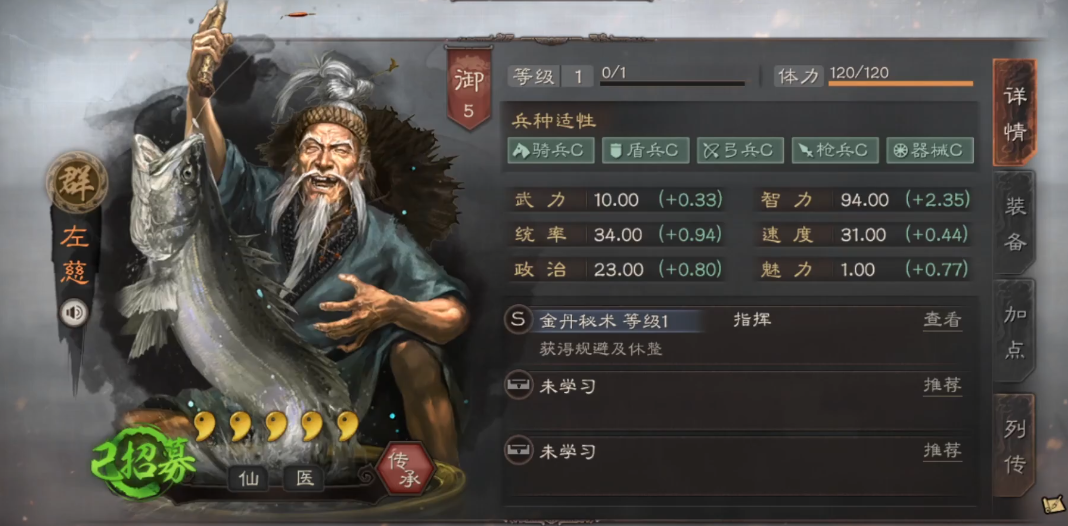Click 查看 link for 金丹秘术
1068x526 pixels.
943,320
